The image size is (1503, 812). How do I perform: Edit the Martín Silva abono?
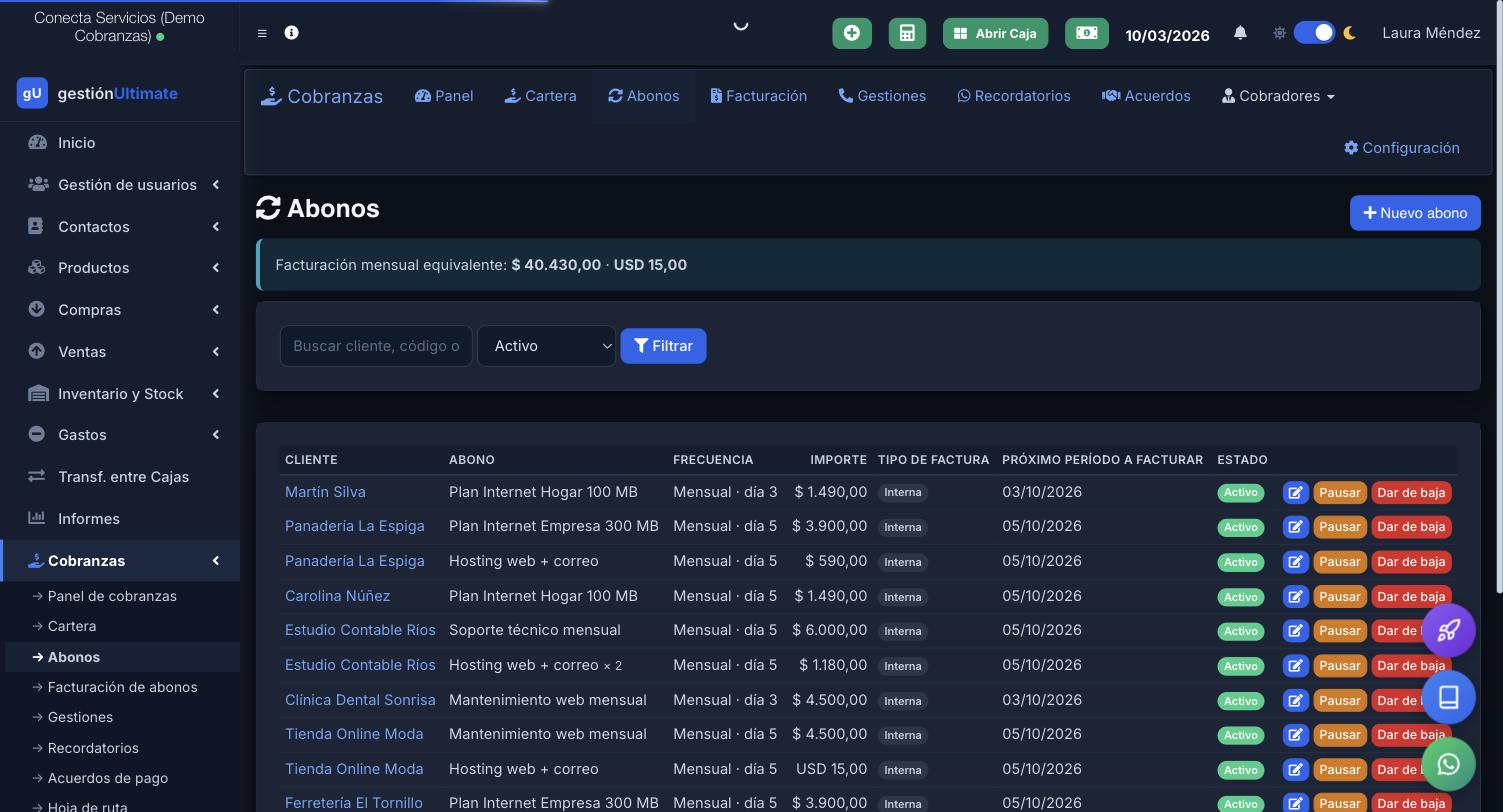coord(1295,492)
